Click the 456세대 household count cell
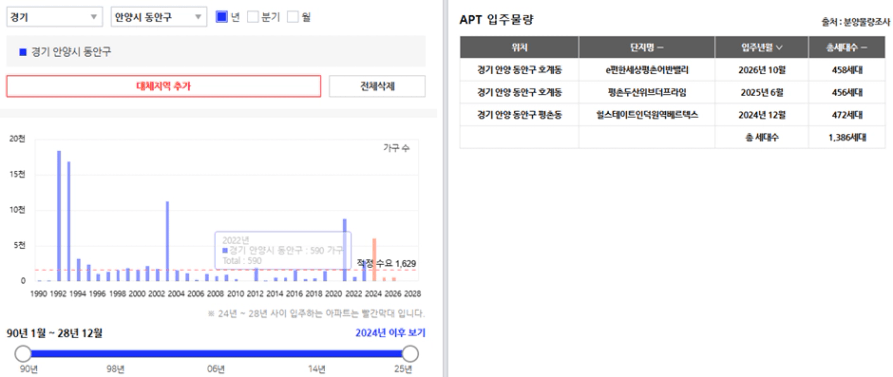The image size is (893, 377). [x=847, y=92]
